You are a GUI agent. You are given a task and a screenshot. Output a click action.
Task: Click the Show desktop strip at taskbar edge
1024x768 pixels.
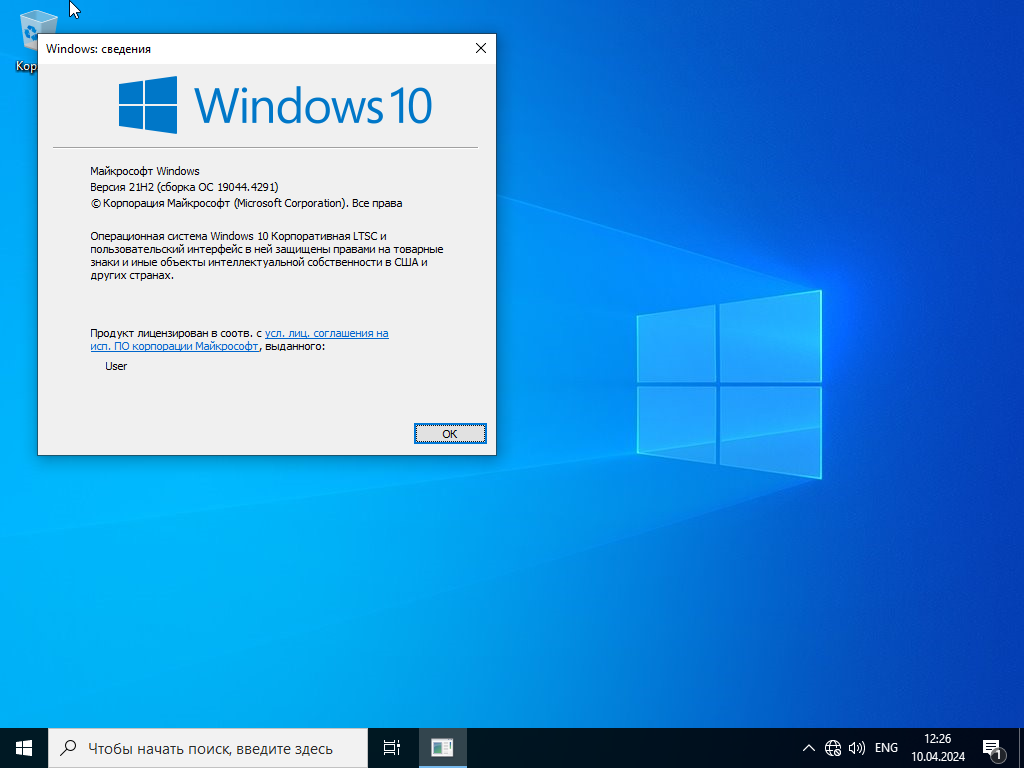click(x=1021, y=748)
